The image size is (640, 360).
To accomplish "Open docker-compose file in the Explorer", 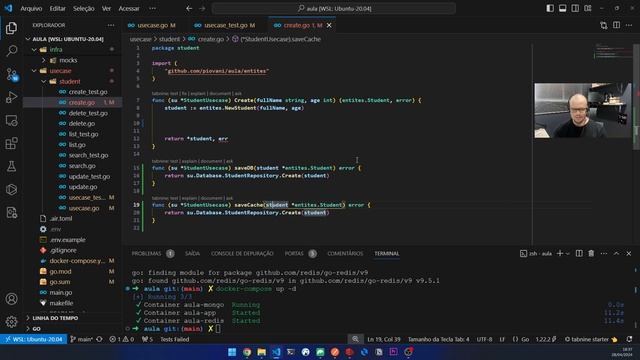I will [x=77, y=261].
